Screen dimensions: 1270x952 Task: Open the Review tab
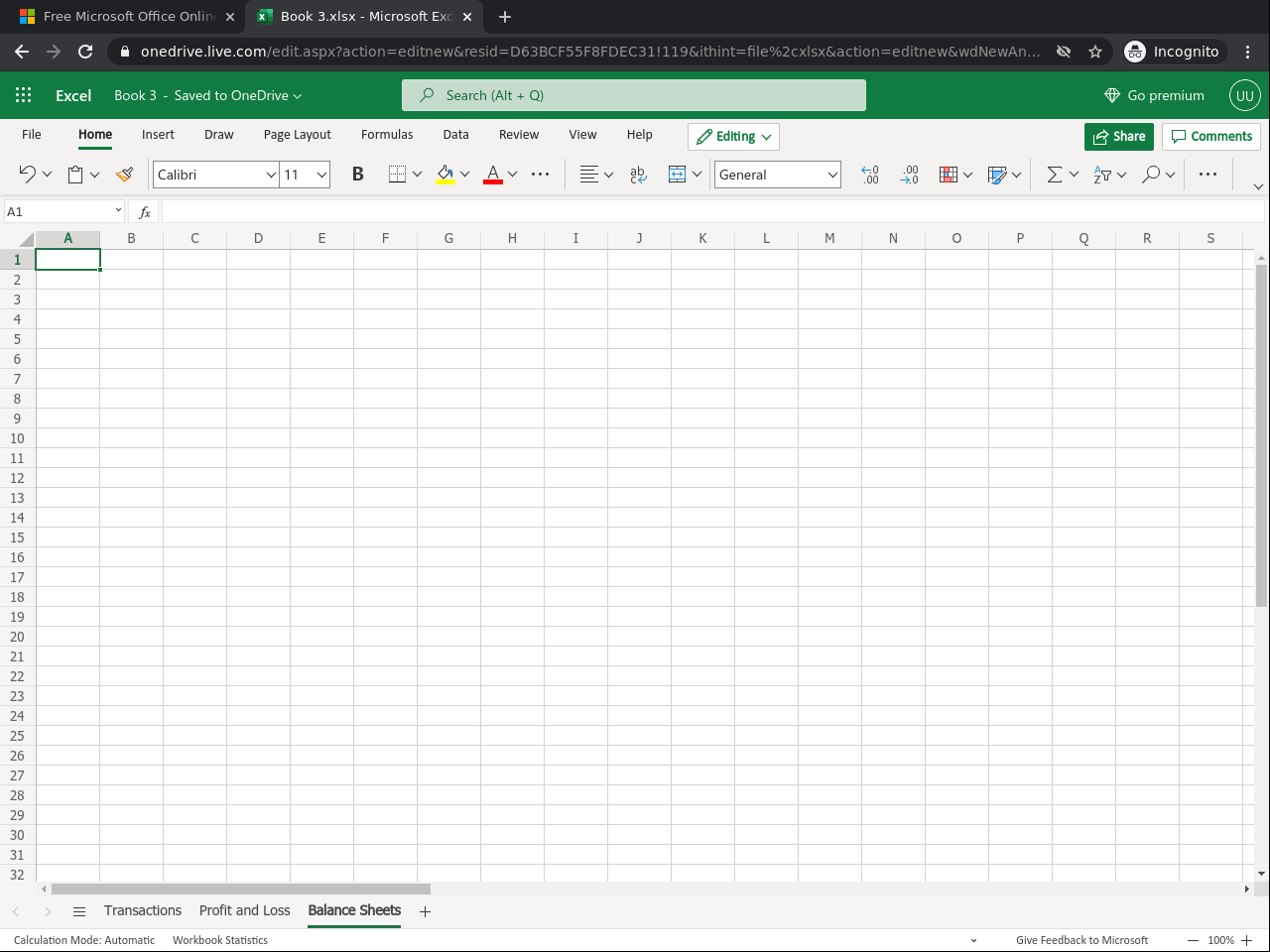tap(519, 135)
